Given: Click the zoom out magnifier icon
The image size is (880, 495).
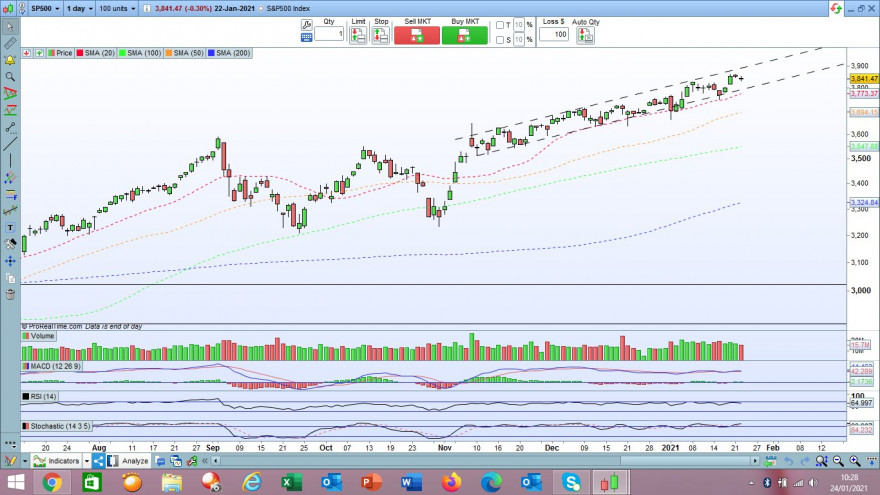Looking at the screenshot, I should [x=838, y=461].
